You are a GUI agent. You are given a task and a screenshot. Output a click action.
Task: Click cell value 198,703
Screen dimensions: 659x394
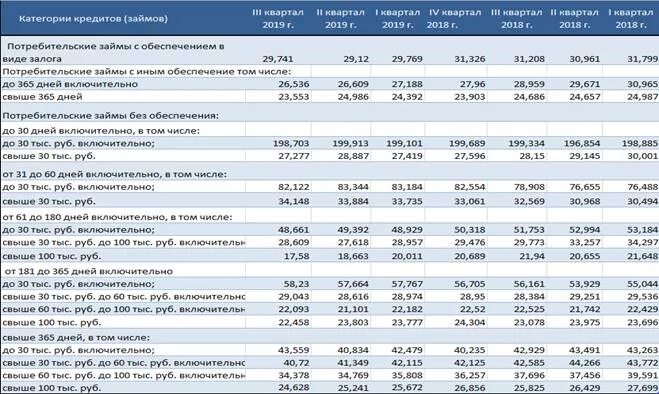coord(291,143)
